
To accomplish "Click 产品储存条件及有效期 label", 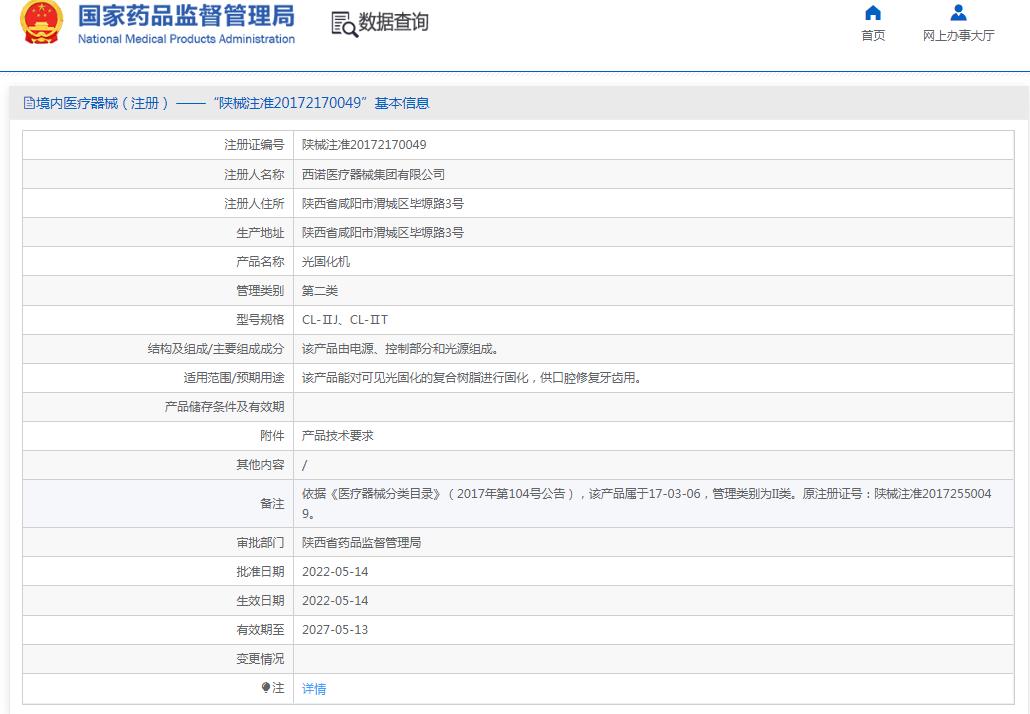I will (x=224, y=407).
